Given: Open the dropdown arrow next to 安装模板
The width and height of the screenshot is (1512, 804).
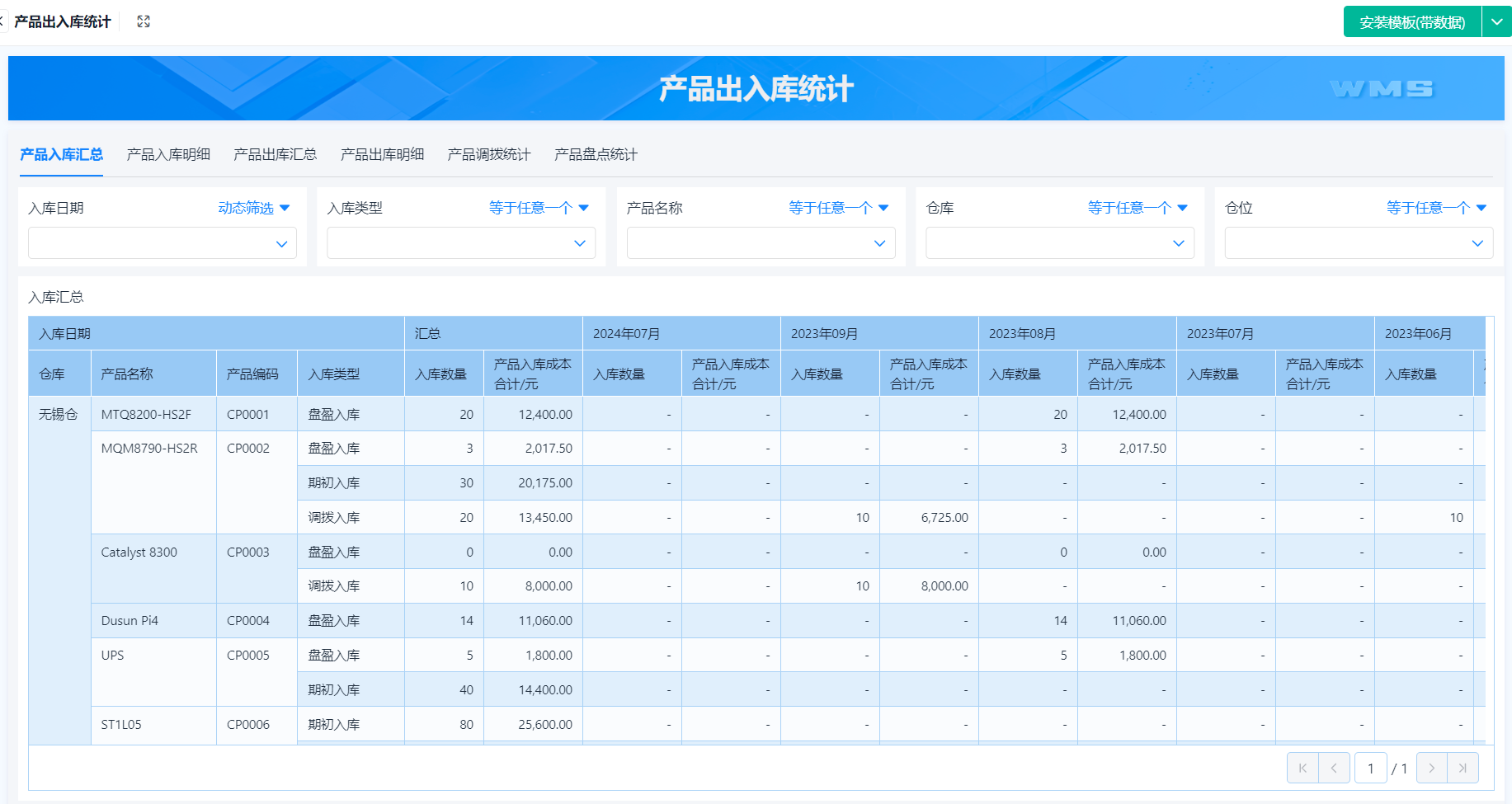Looking at the screenshot, I should point(1496,22).
